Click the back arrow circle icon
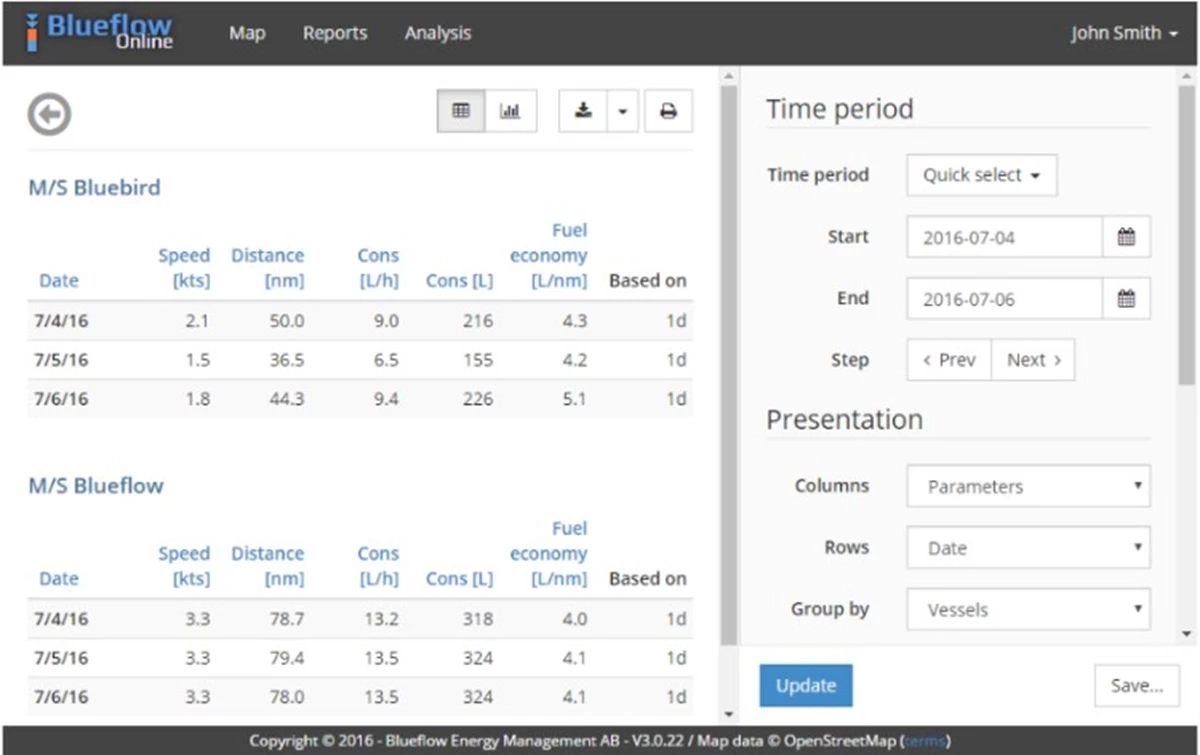The width and height of the screenshot is (1200, 755). [x=49, y=114]
